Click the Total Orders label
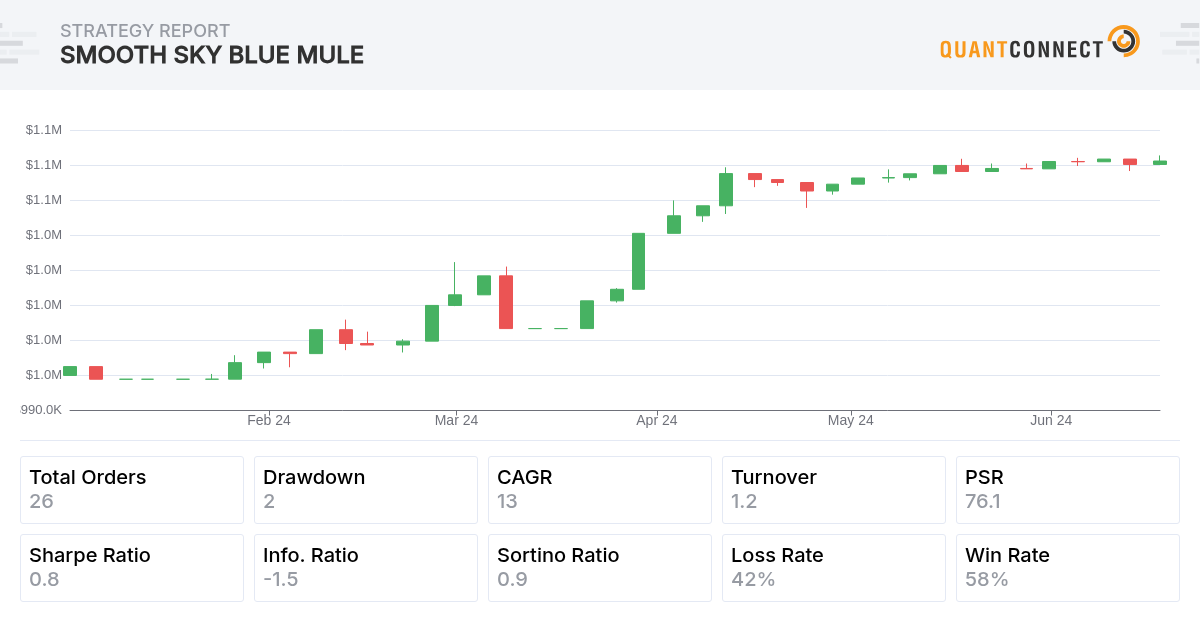Viewport: 1200px width, 632px height. (x=88, y=477)
